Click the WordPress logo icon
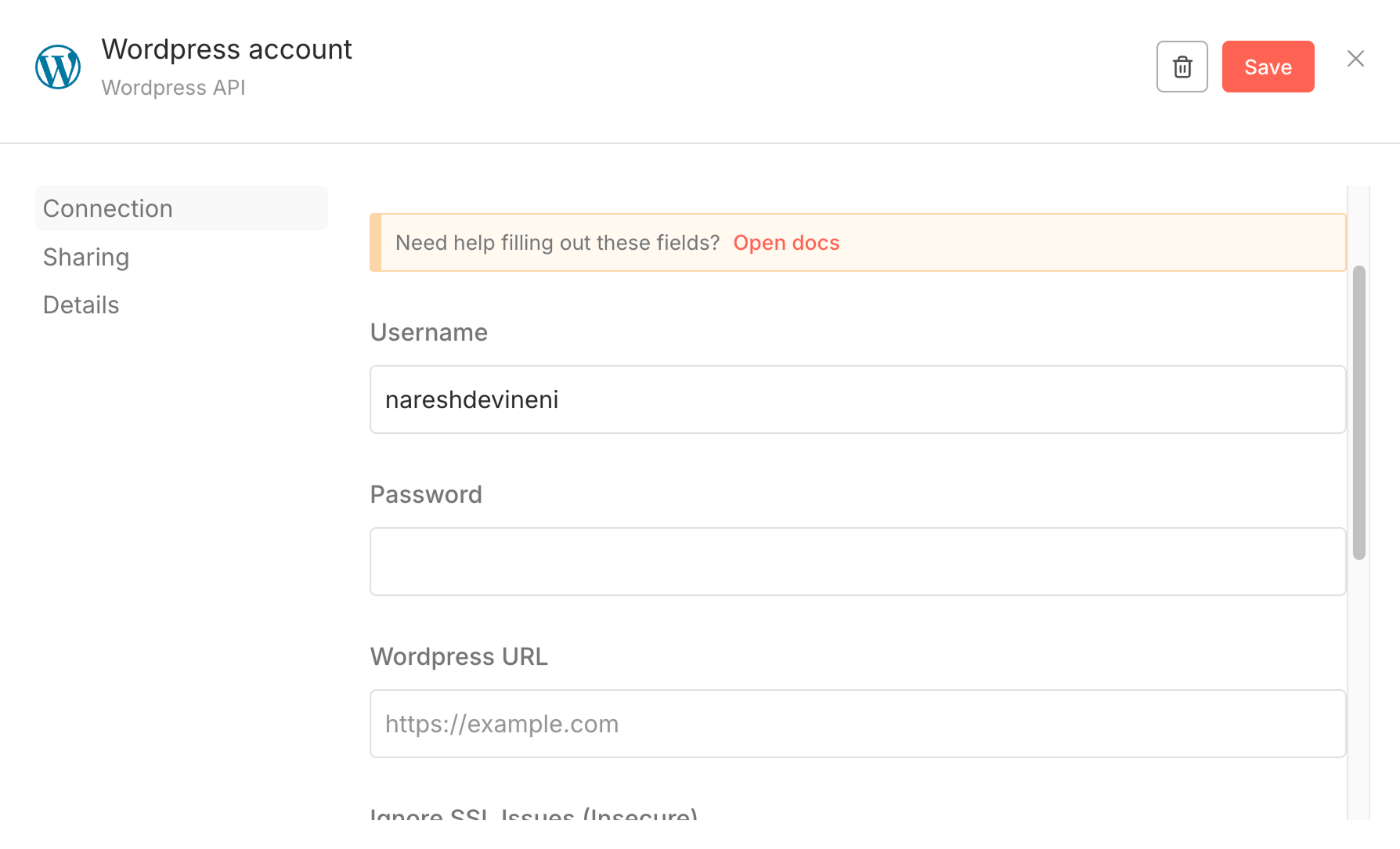 point(58,67)
